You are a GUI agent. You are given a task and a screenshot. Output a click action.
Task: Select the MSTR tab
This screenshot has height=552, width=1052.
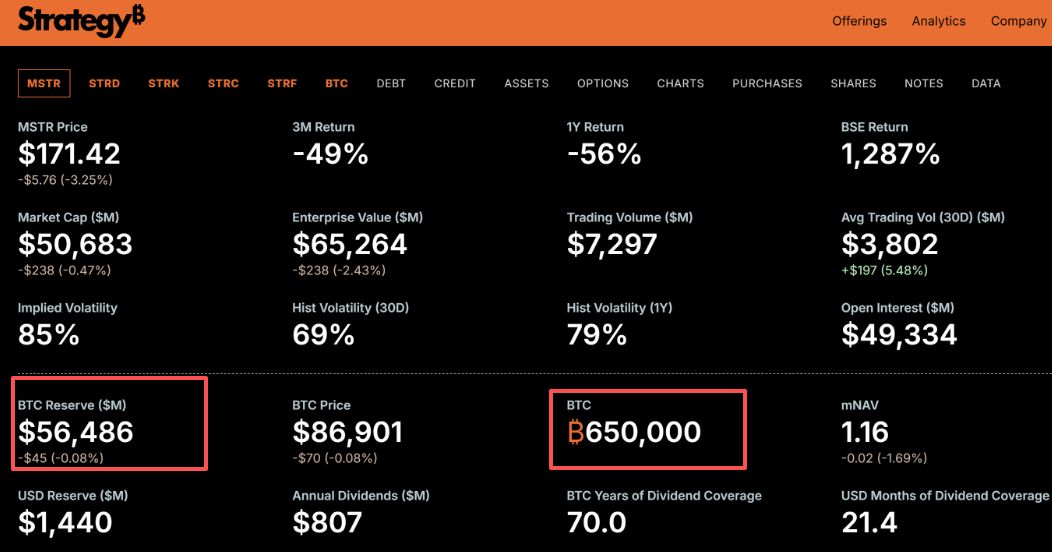click(44, 83)
